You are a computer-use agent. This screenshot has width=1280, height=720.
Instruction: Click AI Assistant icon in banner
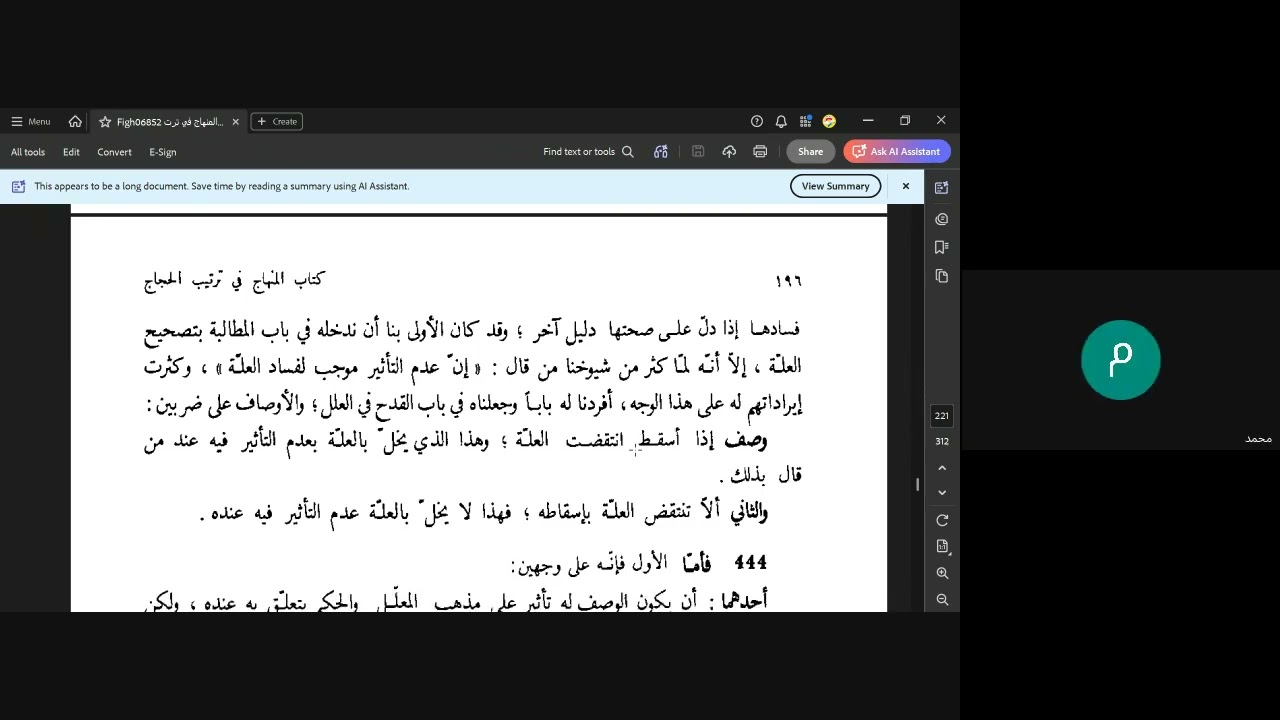[x=18, y=186]
